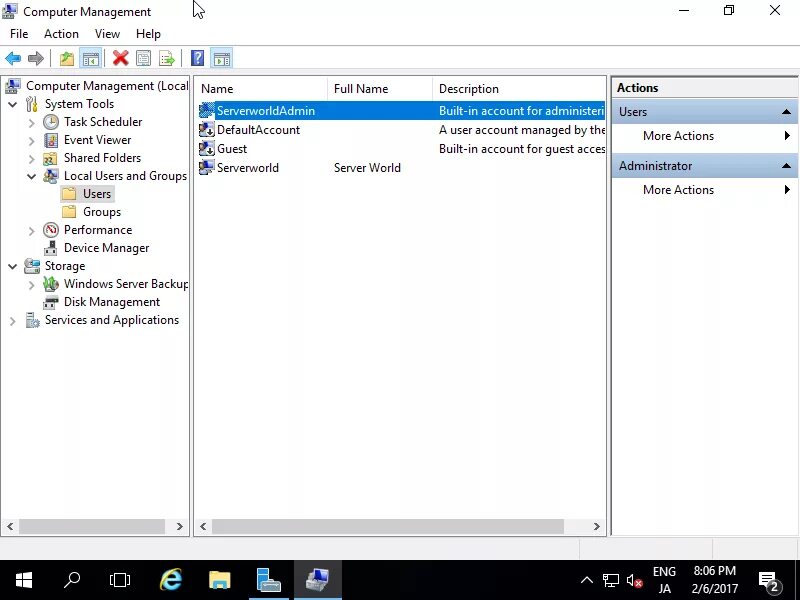This screenshot has height=600, width=800.
Task: Click the user list horizontal scrollbar thumb
Action: 388,527
